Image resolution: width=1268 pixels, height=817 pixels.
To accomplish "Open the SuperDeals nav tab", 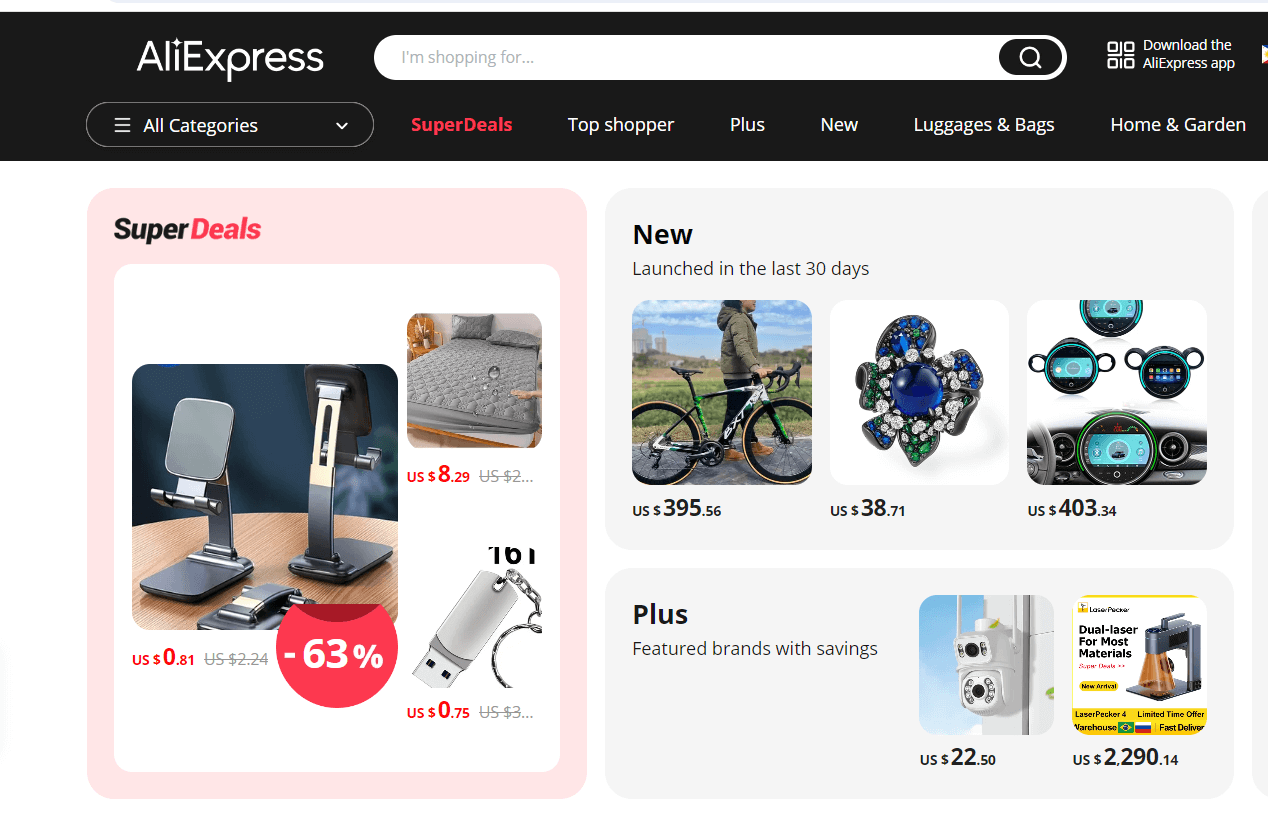I will 461,125.
